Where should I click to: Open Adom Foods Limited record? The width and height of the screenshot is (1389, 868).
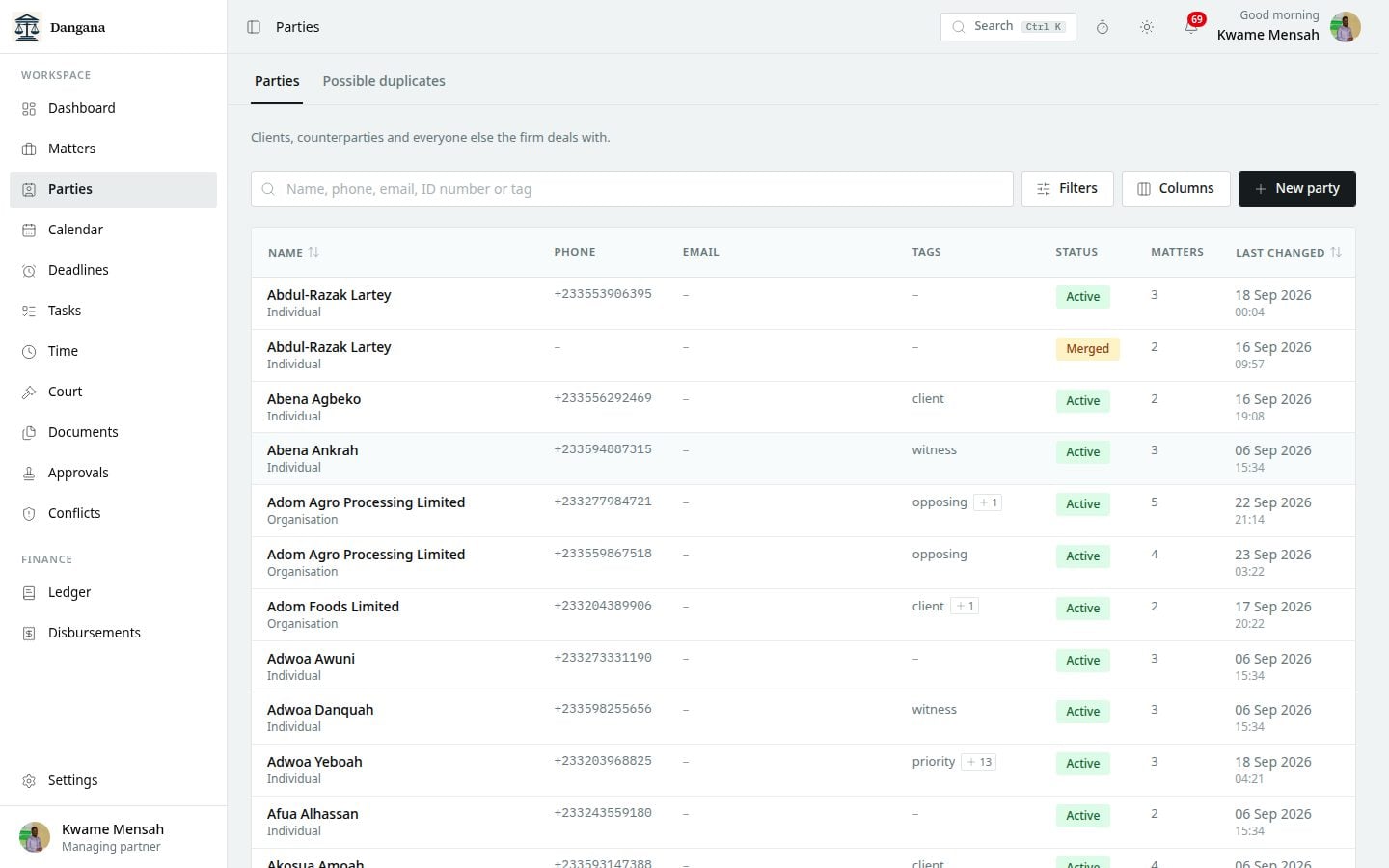tap(333, 607)
